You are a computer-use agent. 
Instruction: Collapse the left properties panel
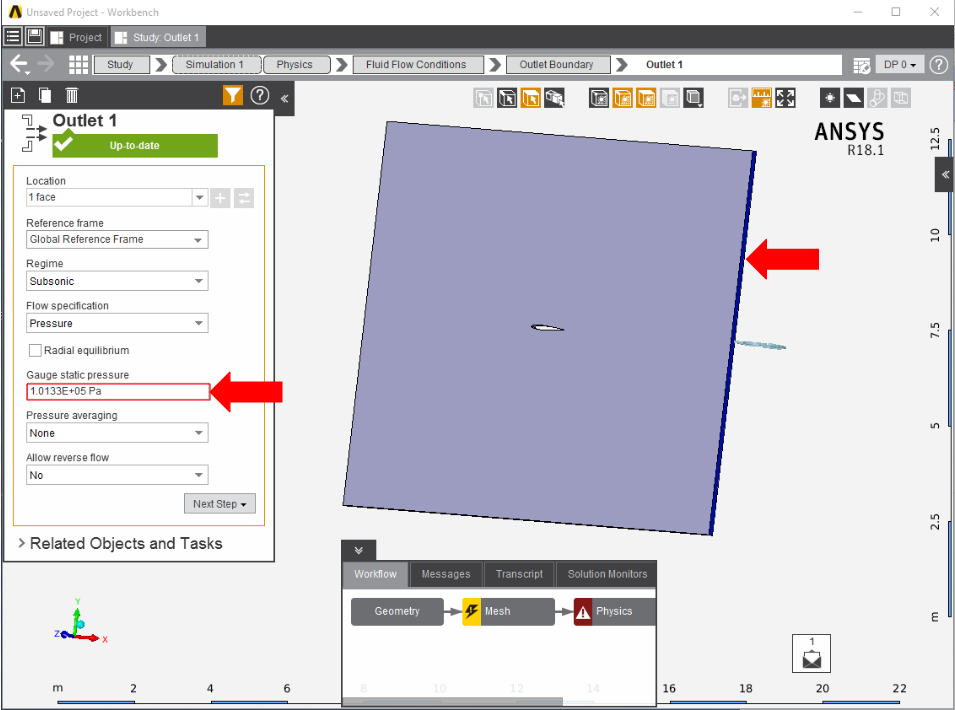pyautogui.click(x=284, y=98)
